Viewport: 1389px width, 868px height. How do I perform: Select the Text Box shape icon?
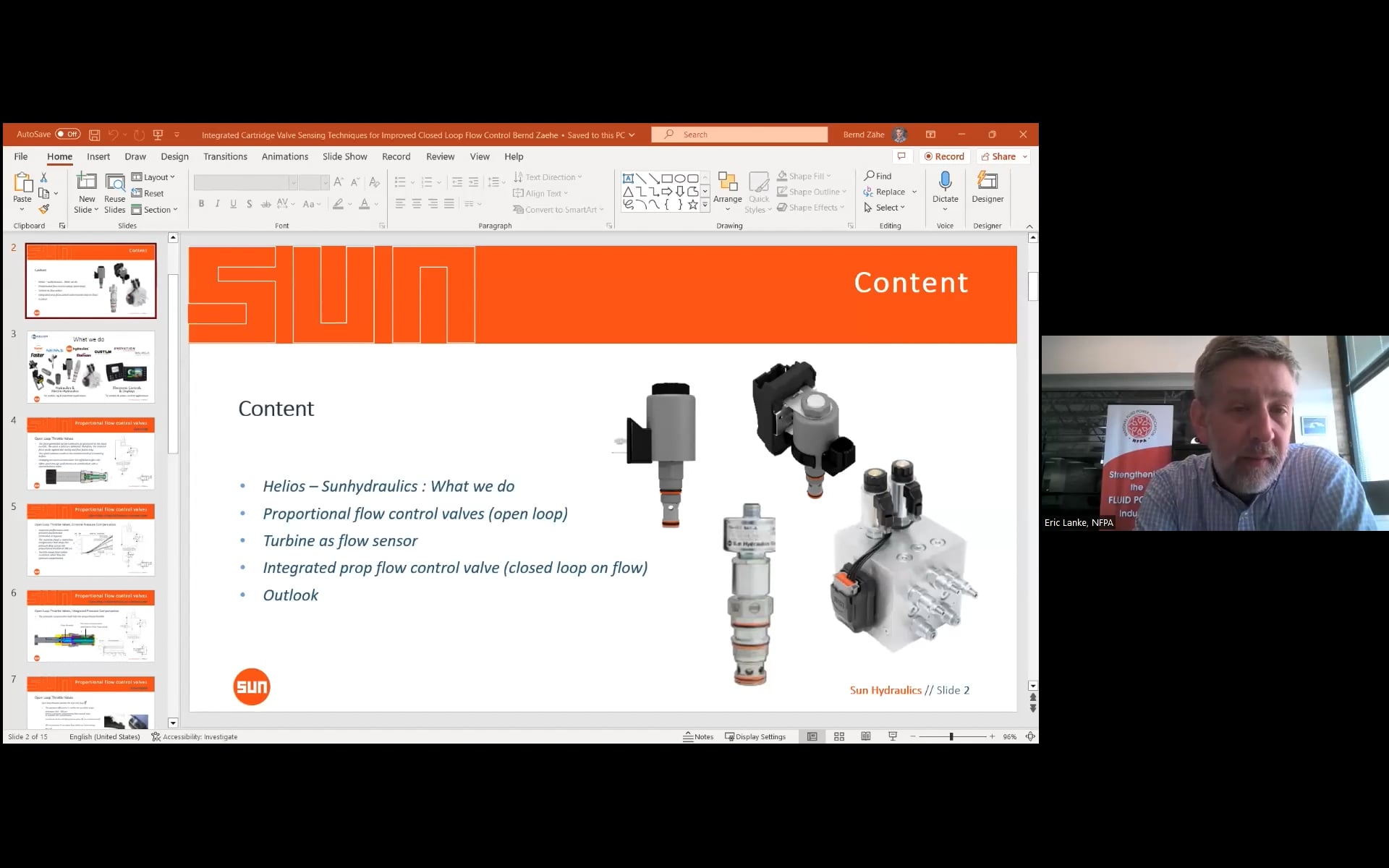tap(628, 178)
